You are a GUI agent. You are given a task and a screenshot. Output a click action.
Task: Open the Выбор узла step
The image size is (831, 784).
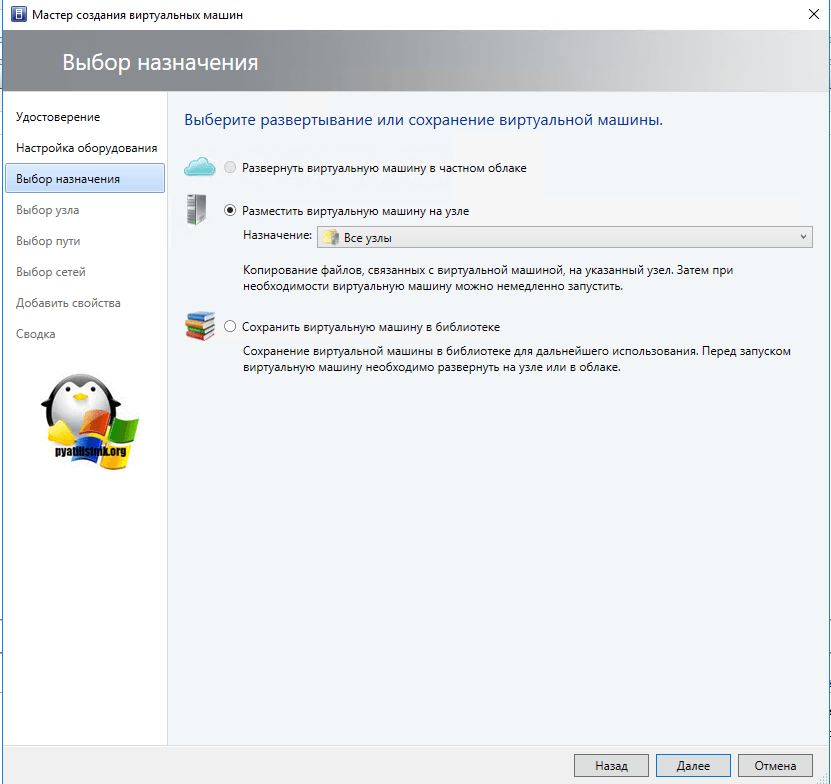pos(47,210)
